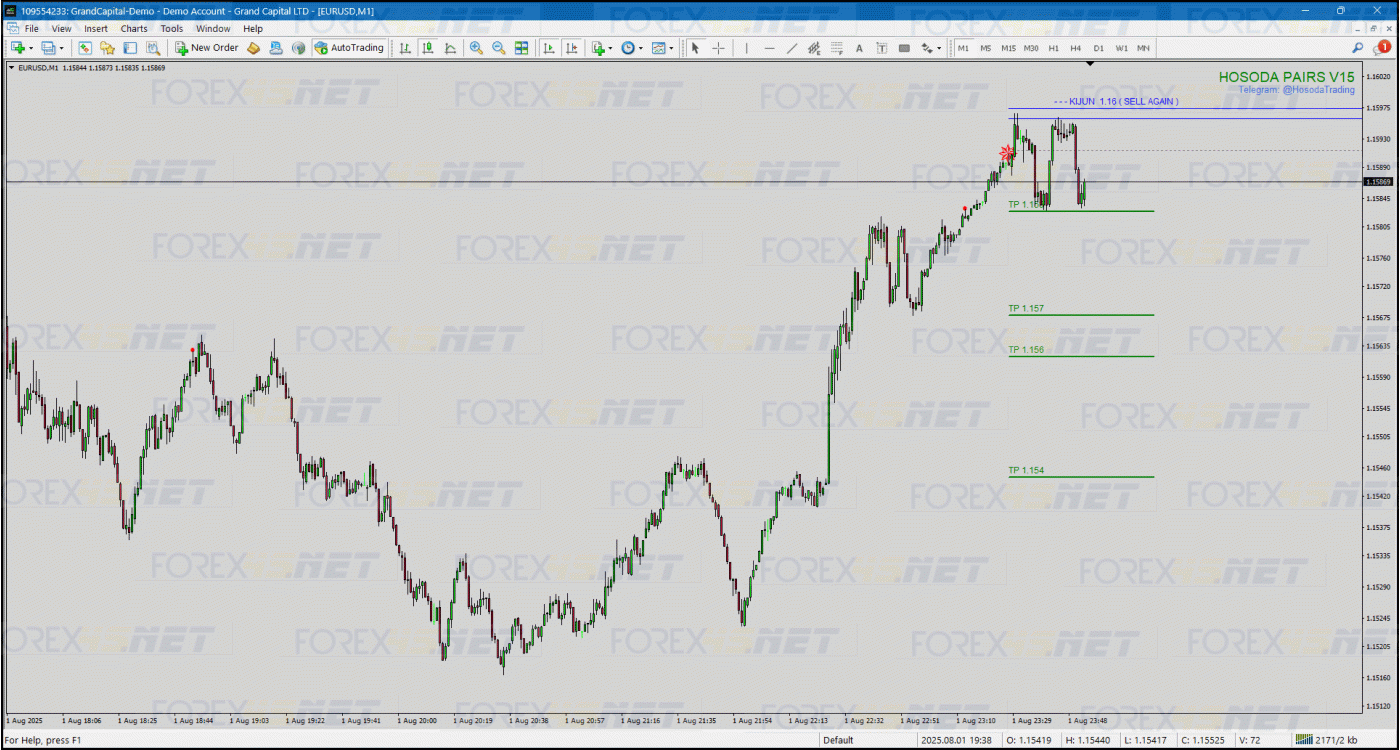Open the new chart dropdown arrow
Viewport: 1400px width, 750px height.
[31, 48]
